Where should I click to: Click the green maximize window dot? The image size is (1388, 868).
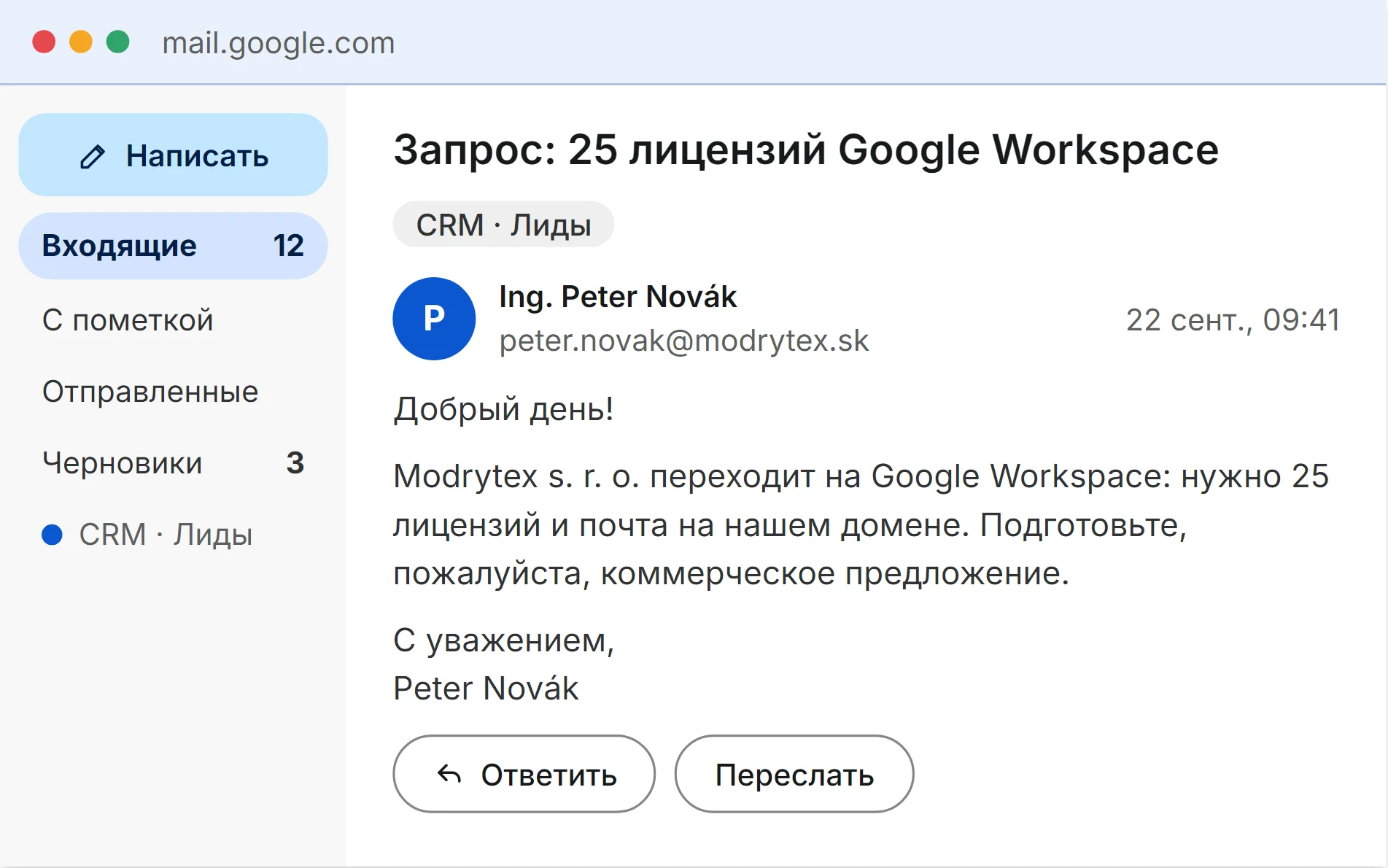pos(118,42)
